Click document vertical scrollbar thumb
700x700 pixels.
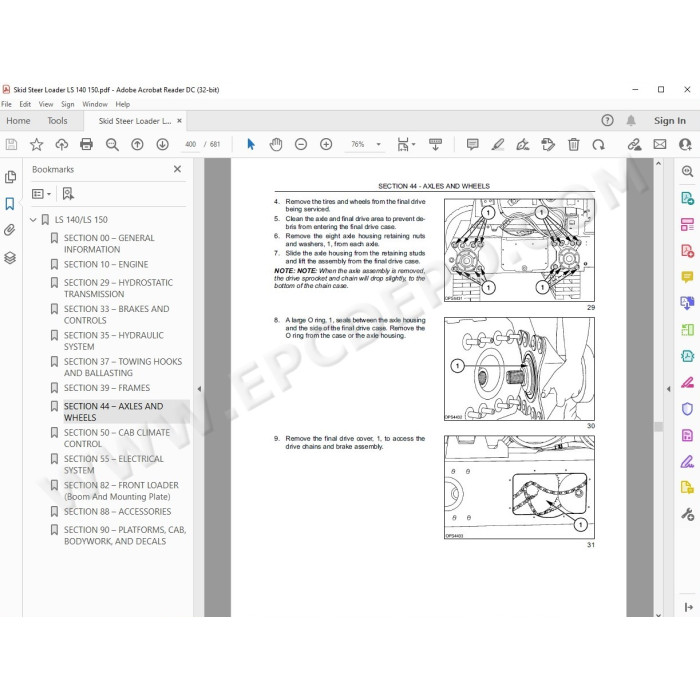pyautogui.click(x=658, y=426)
